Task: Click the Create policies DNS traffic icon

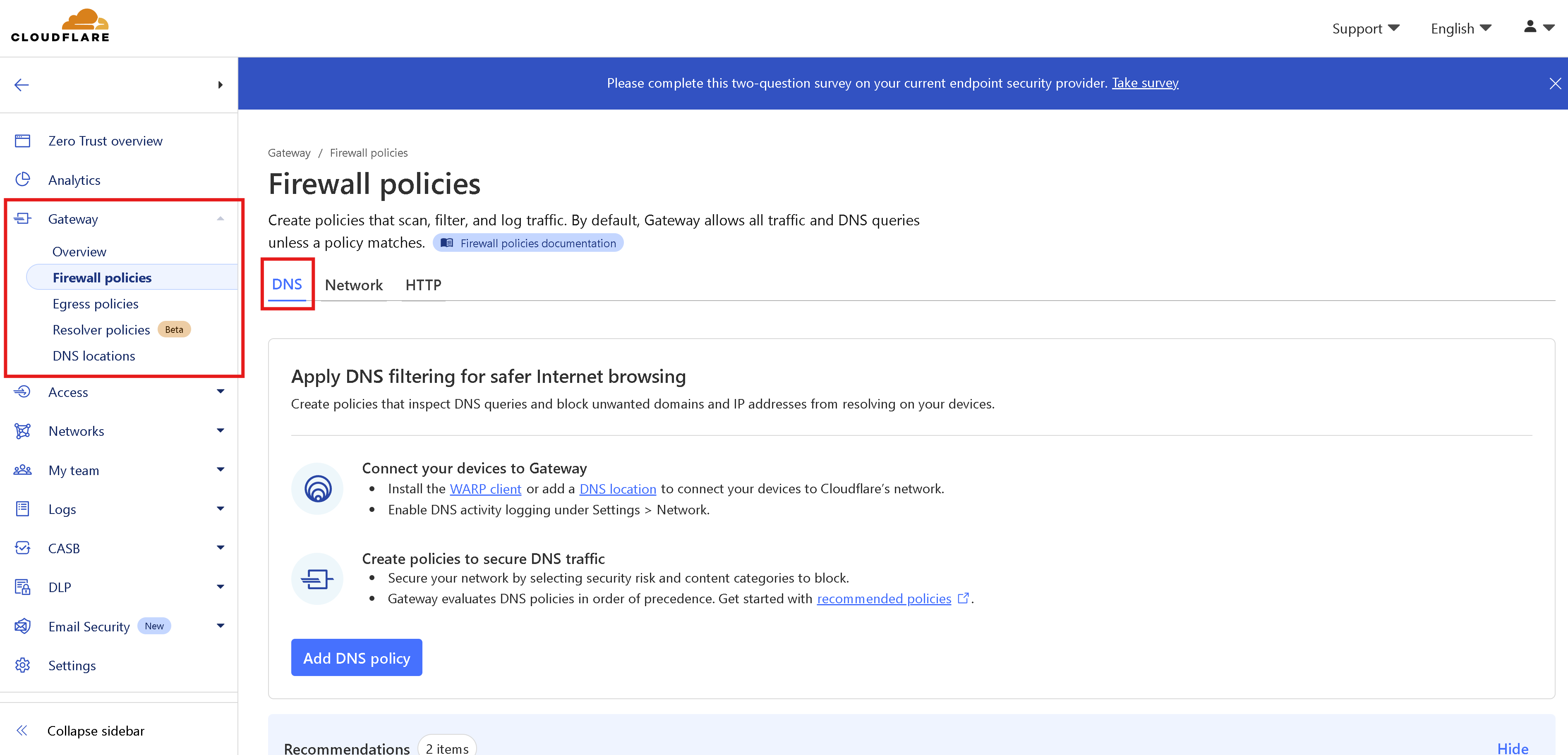Action: point(317,578)
